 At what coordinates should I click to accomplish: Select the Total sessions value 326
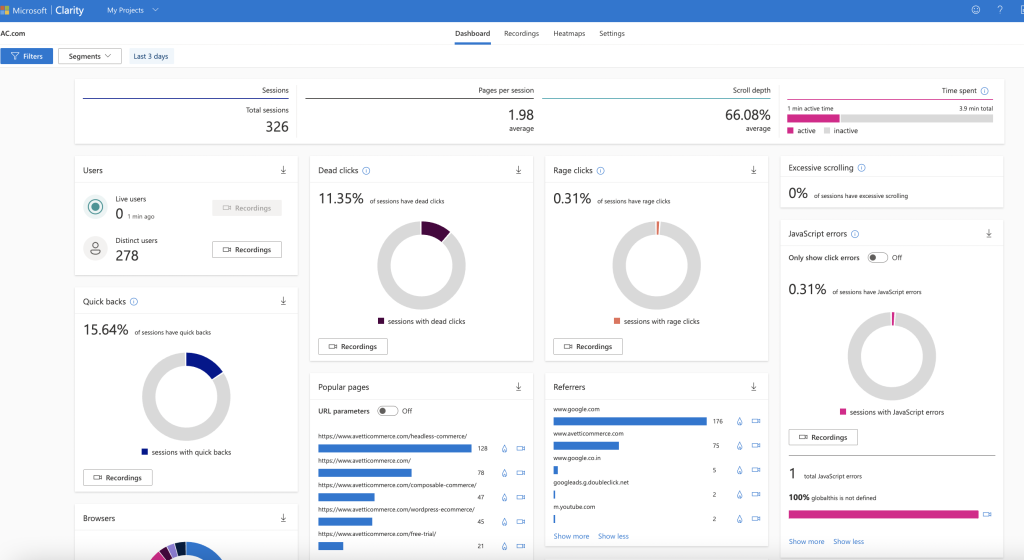277,127
